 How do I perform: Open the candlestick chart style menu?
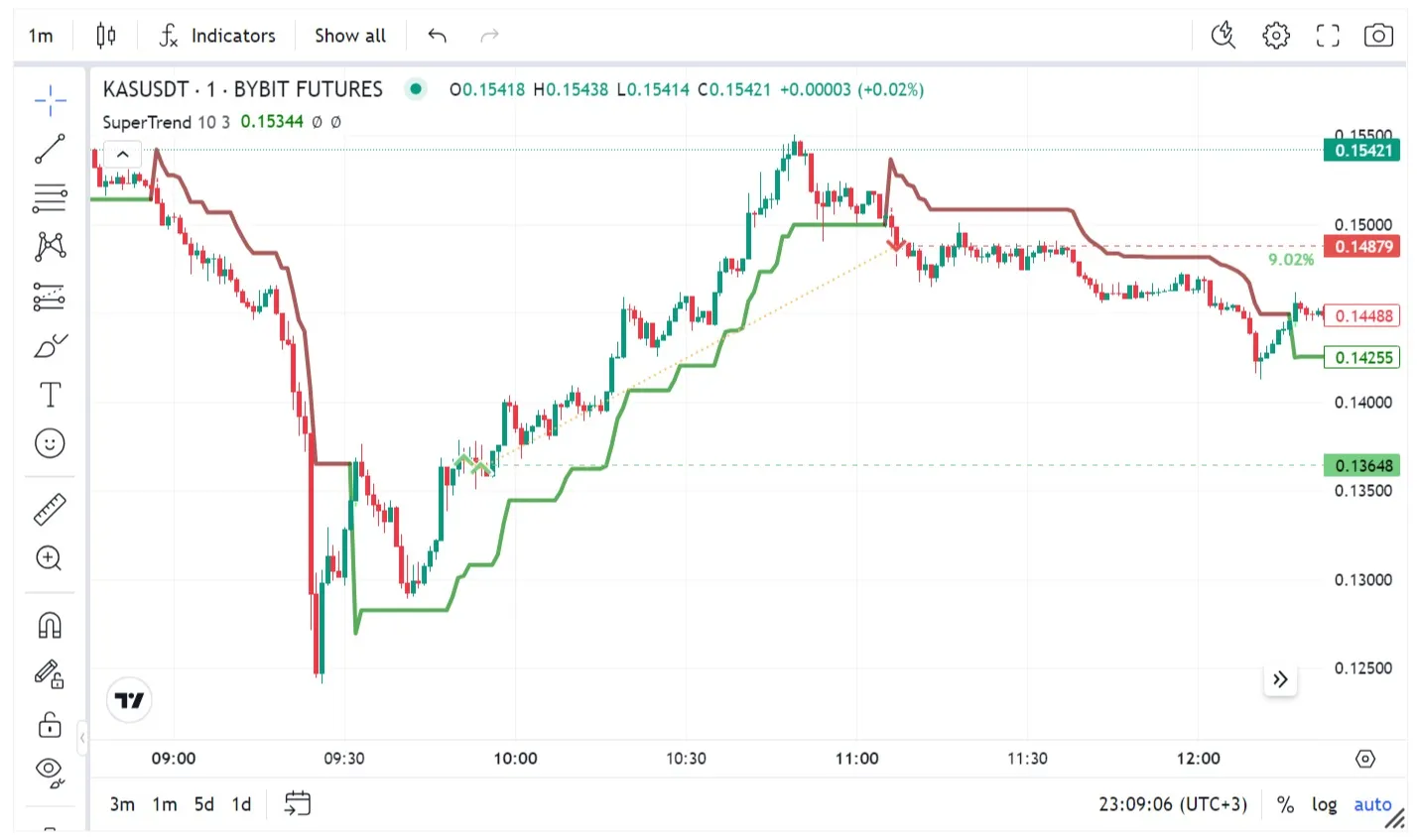coord(106,36)
